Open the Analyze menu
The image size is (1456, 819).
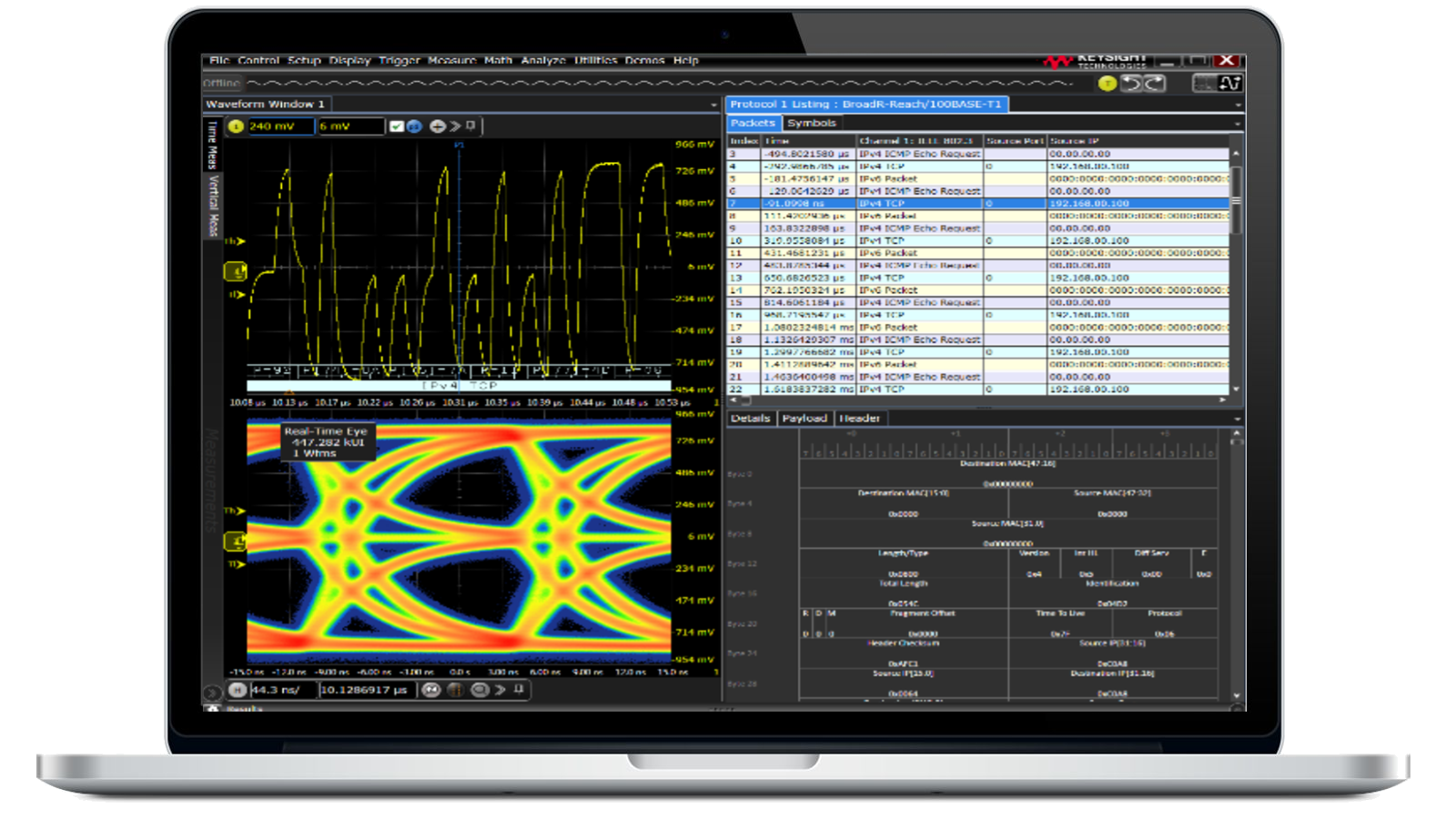(x=543, y=61)
